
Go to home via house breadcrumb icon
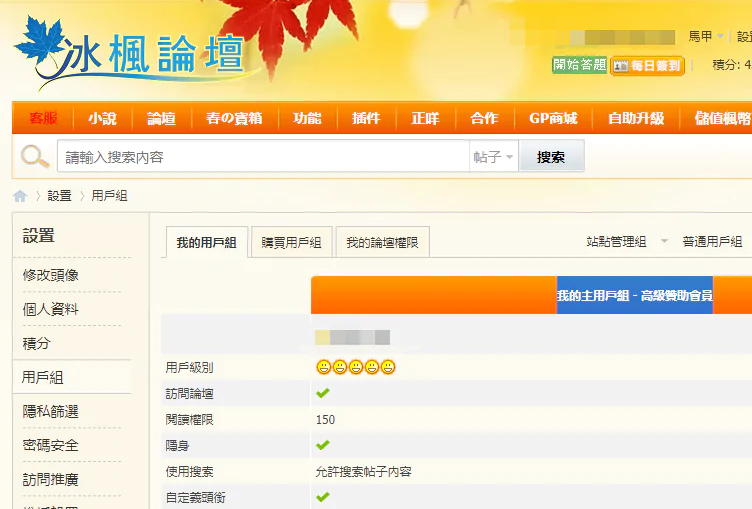[20, 196]
